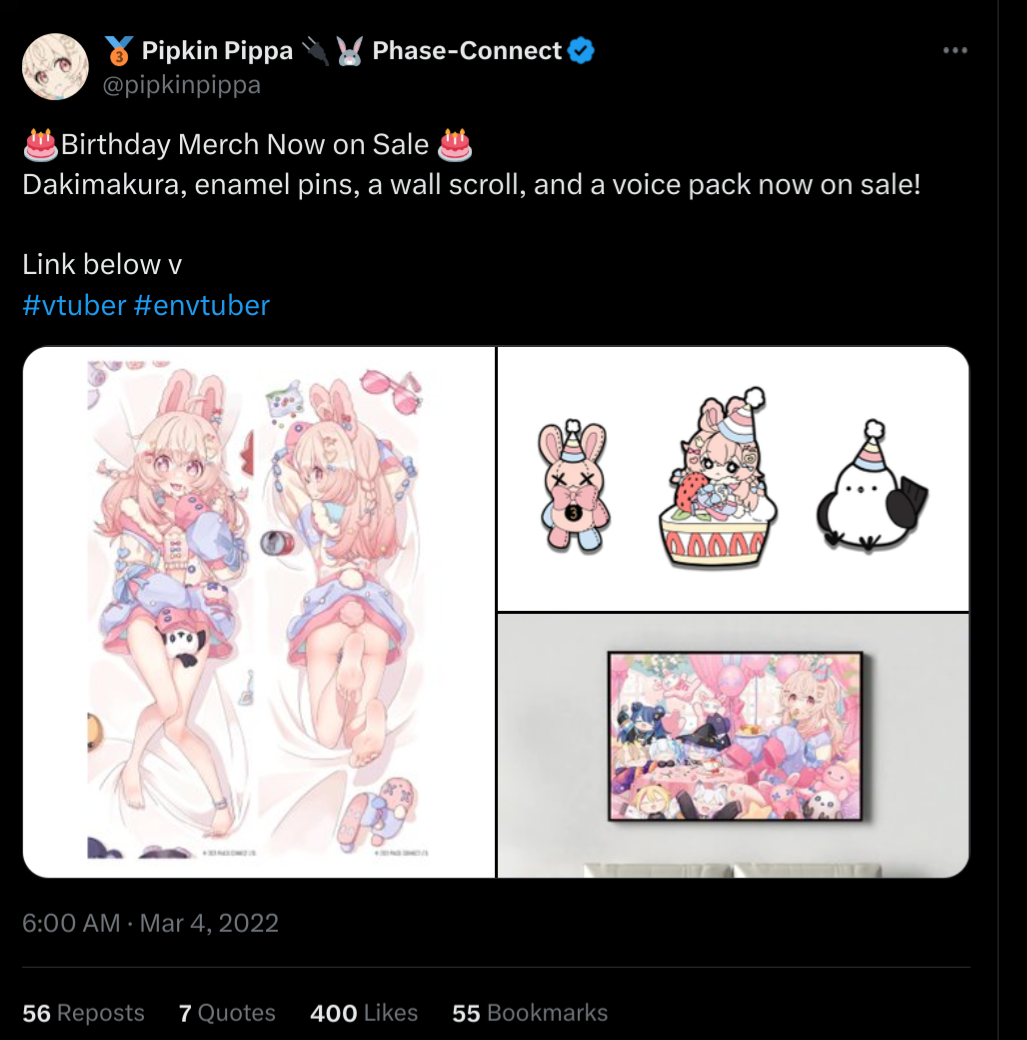1027x1040 pixels.
Task: Open the 6:00 AM Mar 4, 2022 timestamp
Action: (150, 923)
